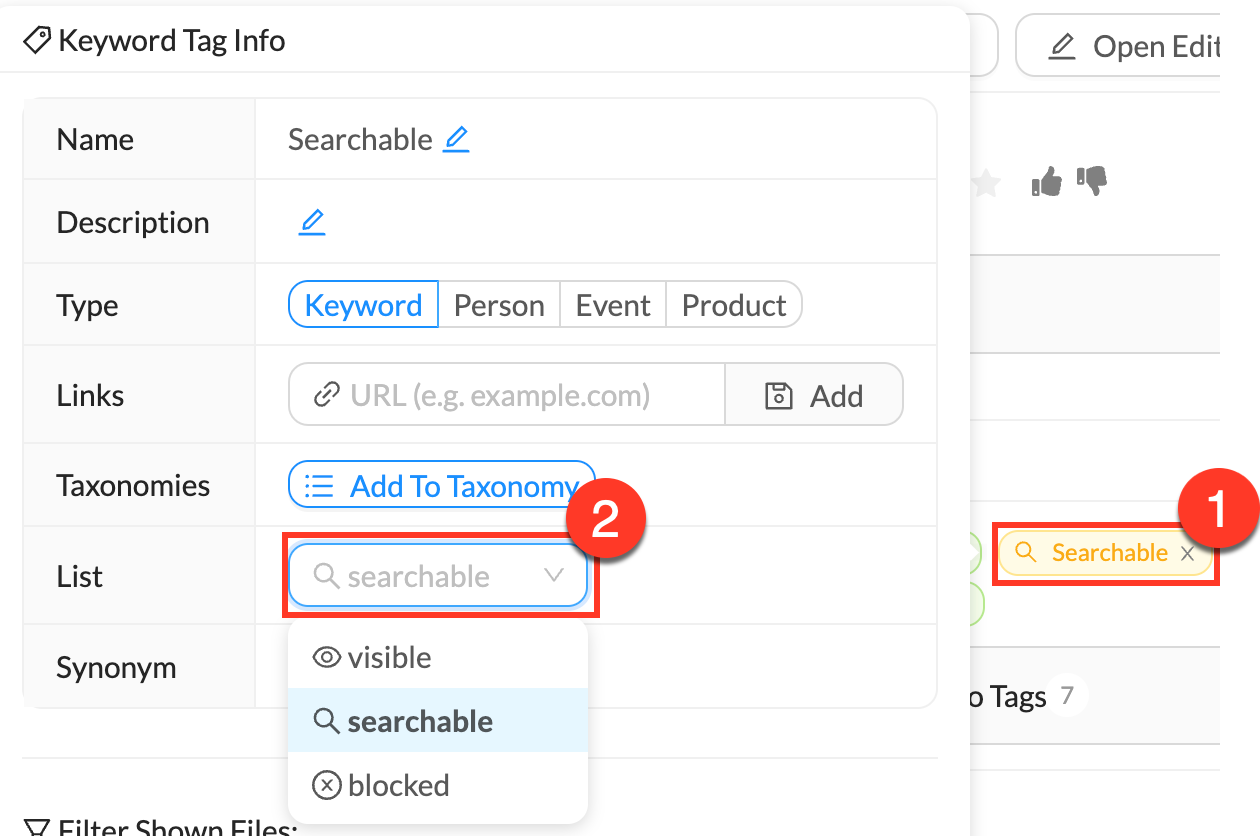Remove the Searchable tag with its X
Image resolution: width=1260 pixels, height=836 pixels.
pos(1187,554)
